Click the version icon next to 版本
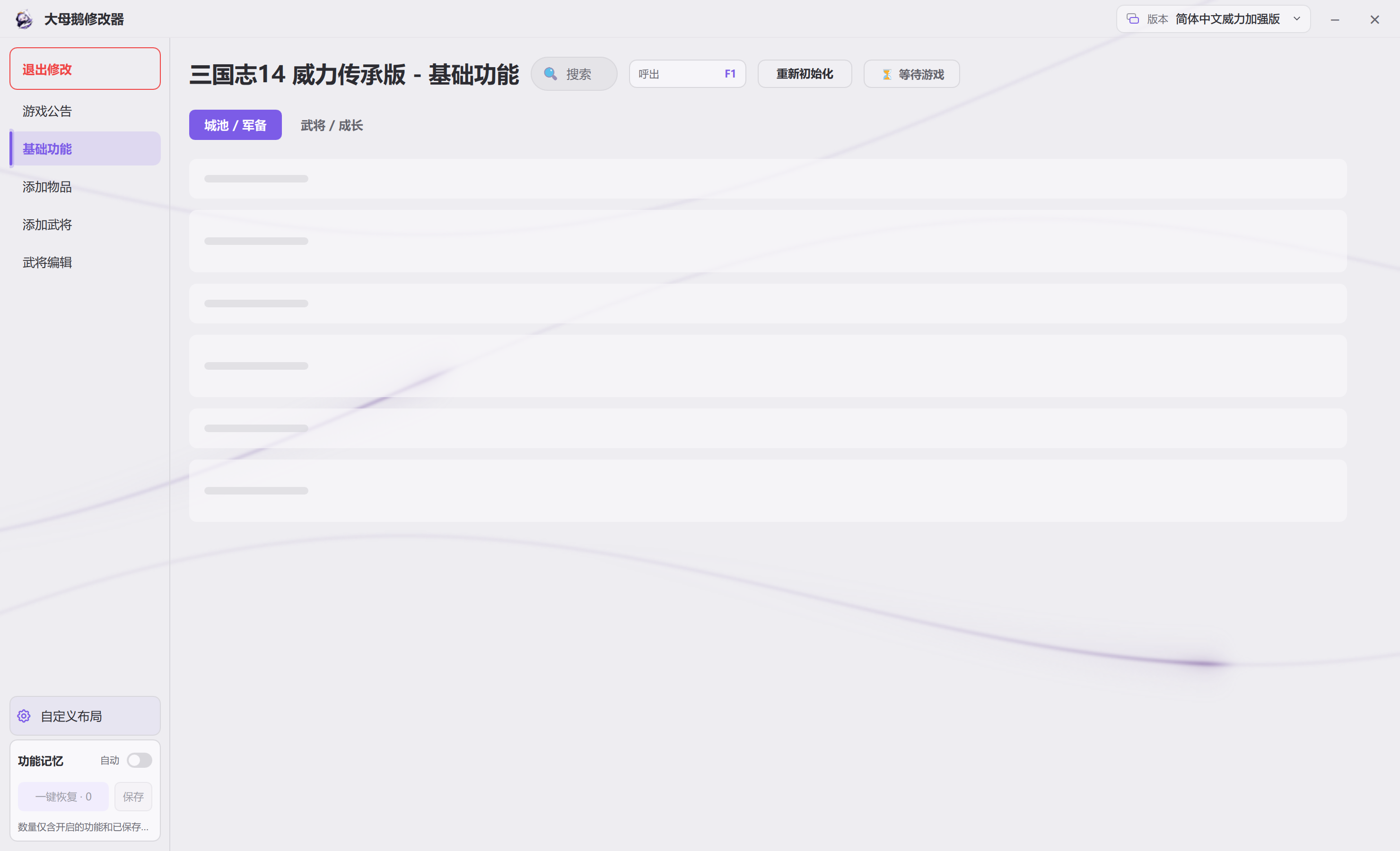 click(1132, 19)
